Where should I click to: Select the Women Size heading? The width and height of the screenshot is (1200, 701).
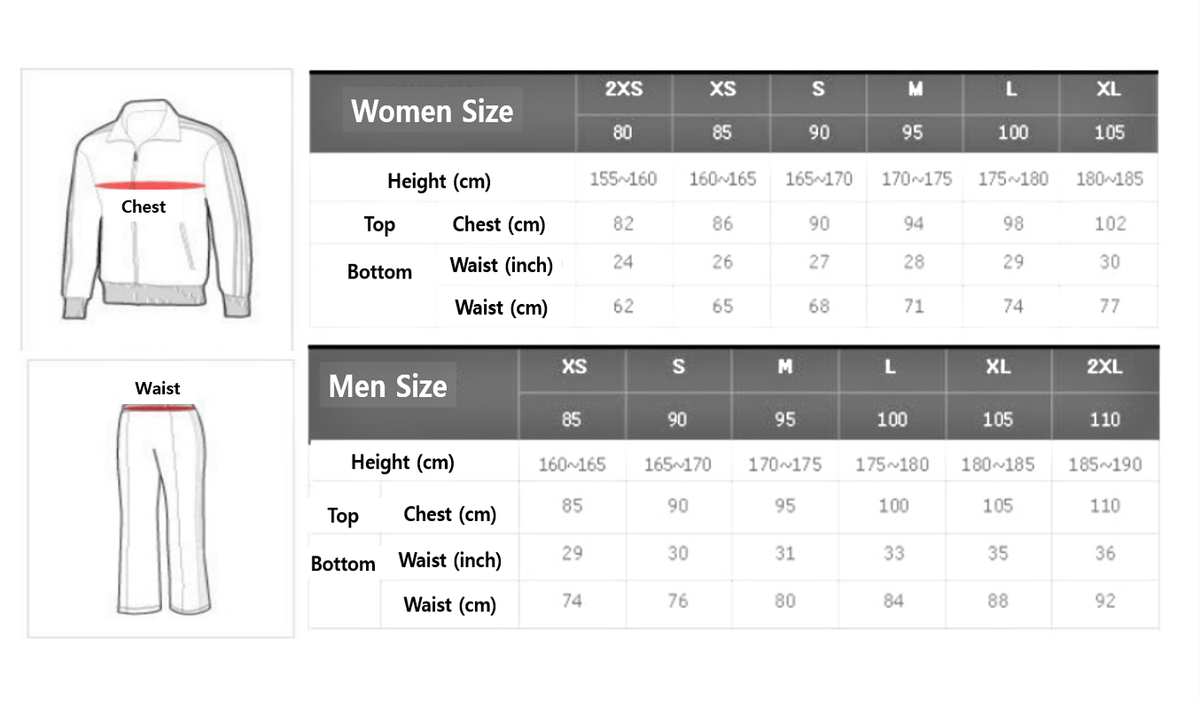coord(432,111)
